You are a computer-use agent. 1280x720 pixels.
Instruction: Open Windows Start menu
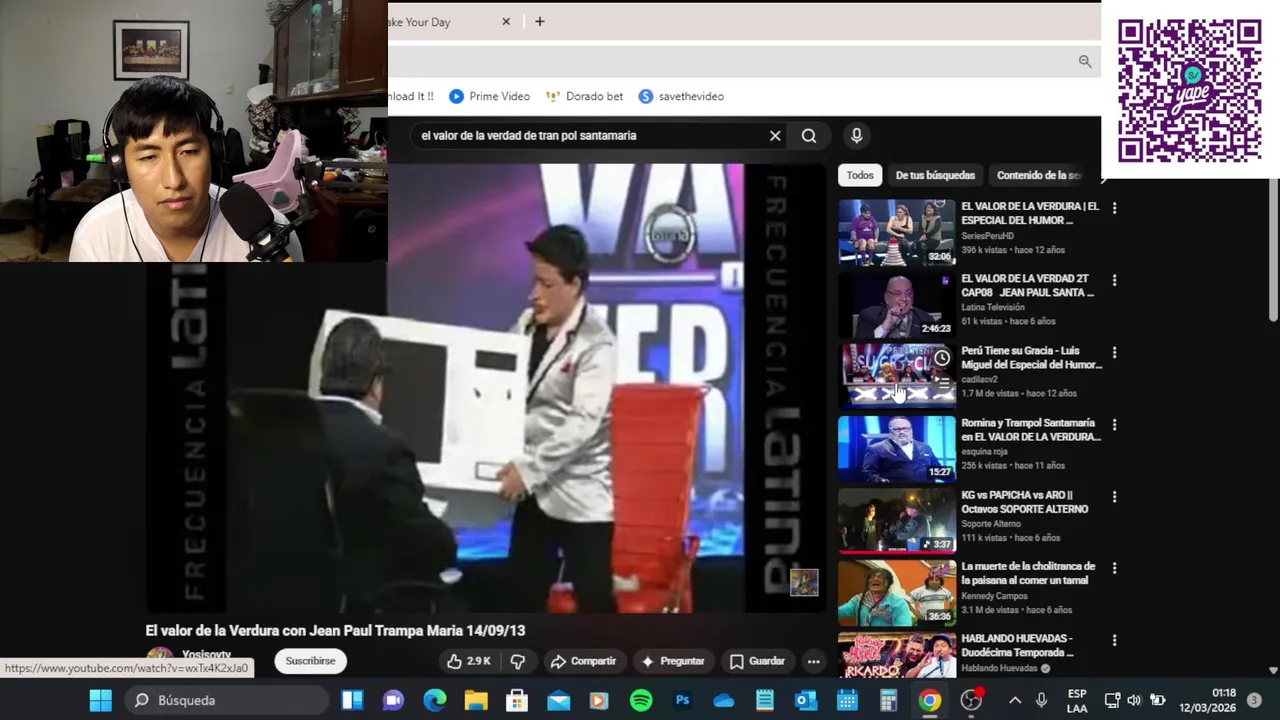click(101, 700)
